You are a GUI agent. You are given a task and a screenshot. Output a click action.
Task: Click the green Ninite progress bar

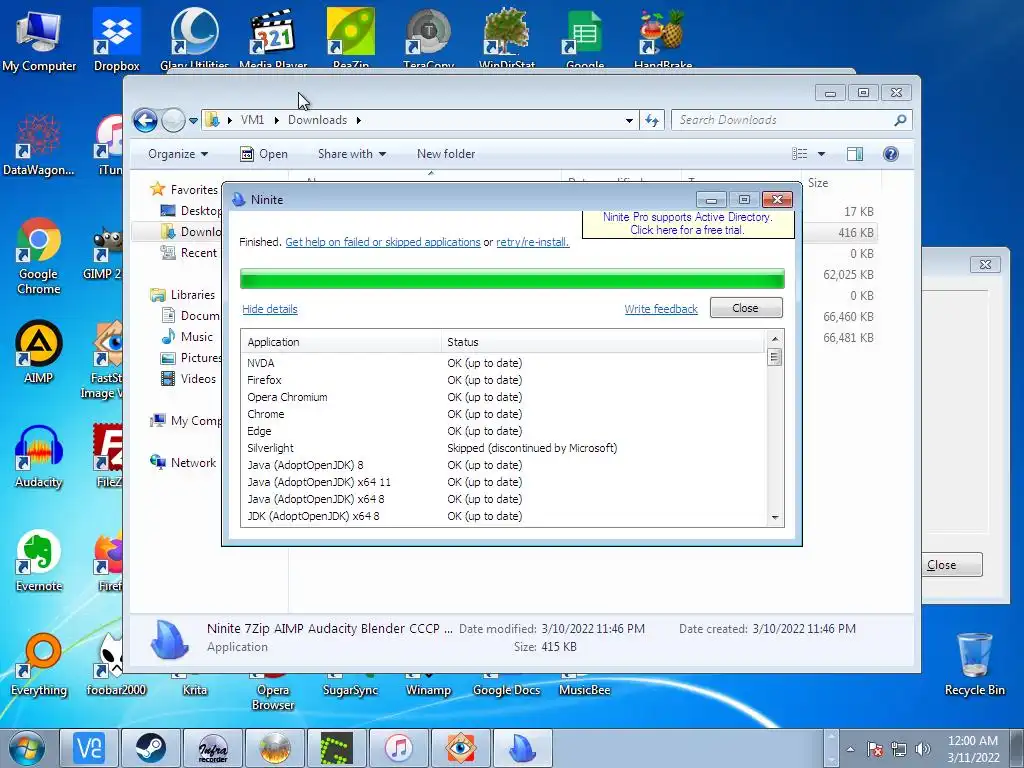coord(512,278)
